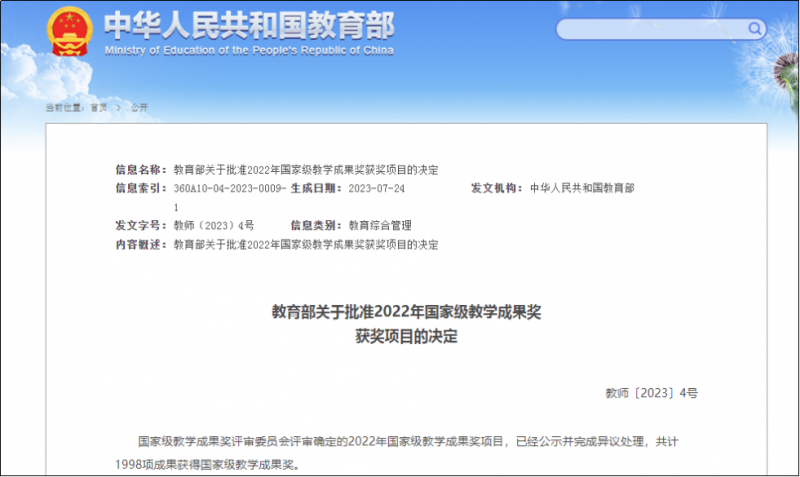Click the 中华人民共和国教育部 site title
The width and height of the screenshot is (800, 477).
click(x=249, y=25)
